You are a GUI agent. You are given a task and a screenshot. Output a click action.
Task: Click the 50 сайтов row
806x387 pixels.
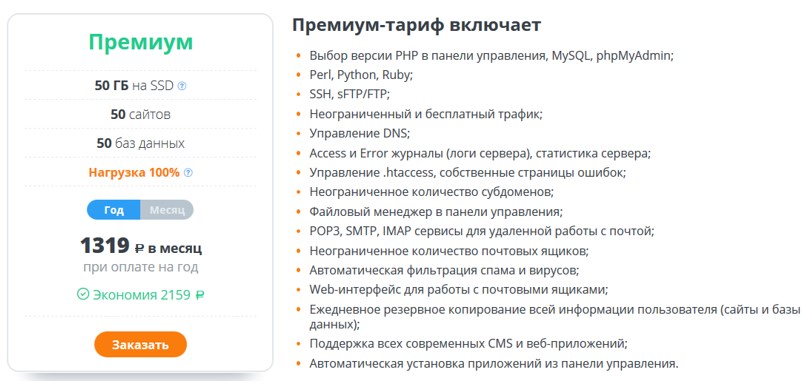click(x=140, y=114)
